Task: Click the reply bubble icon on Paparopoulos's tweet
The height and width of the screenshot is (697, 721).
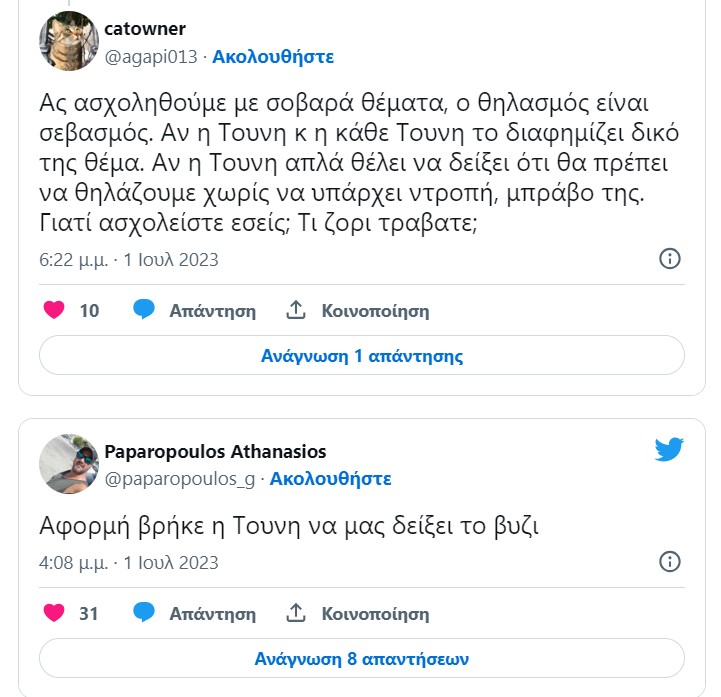Action: 144,613
